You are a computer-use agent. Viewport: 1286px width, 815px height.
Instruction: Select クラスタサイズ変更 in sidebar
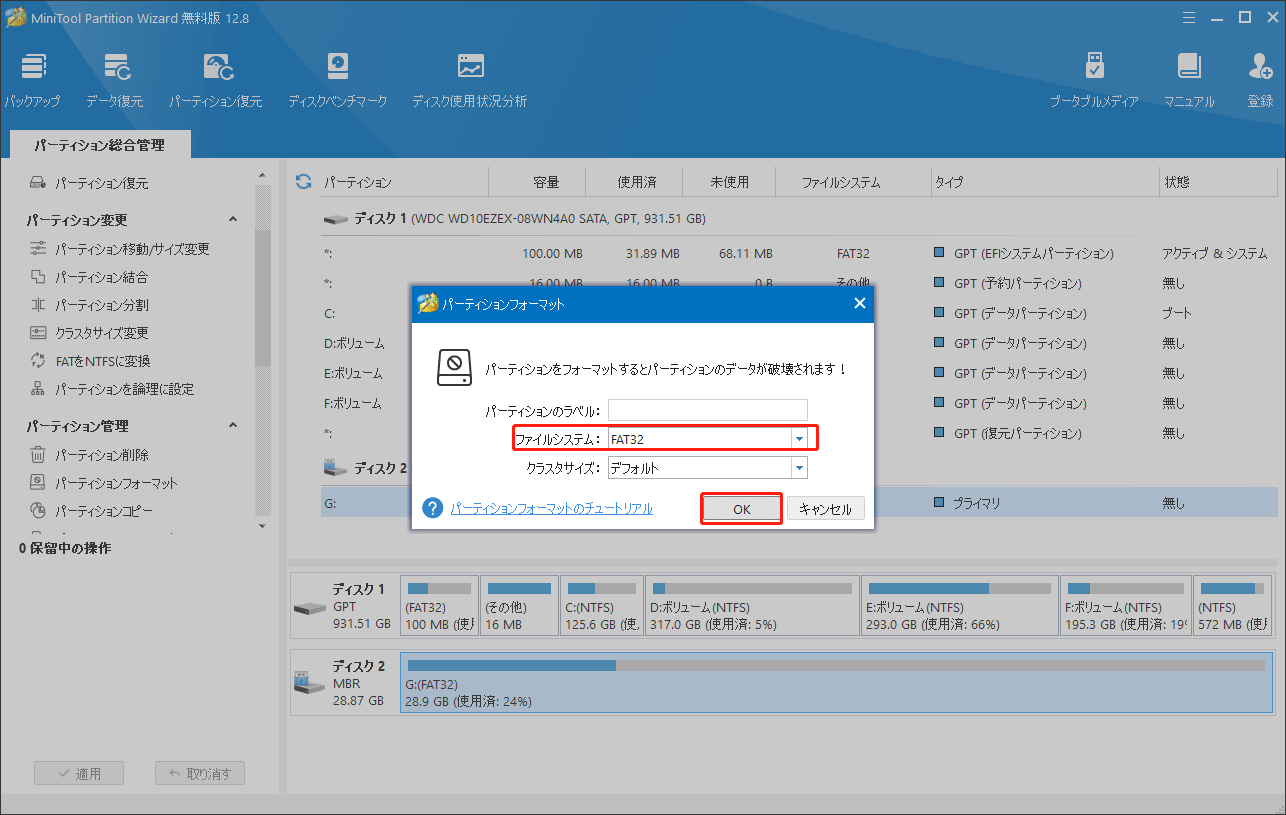coord(101,333)
